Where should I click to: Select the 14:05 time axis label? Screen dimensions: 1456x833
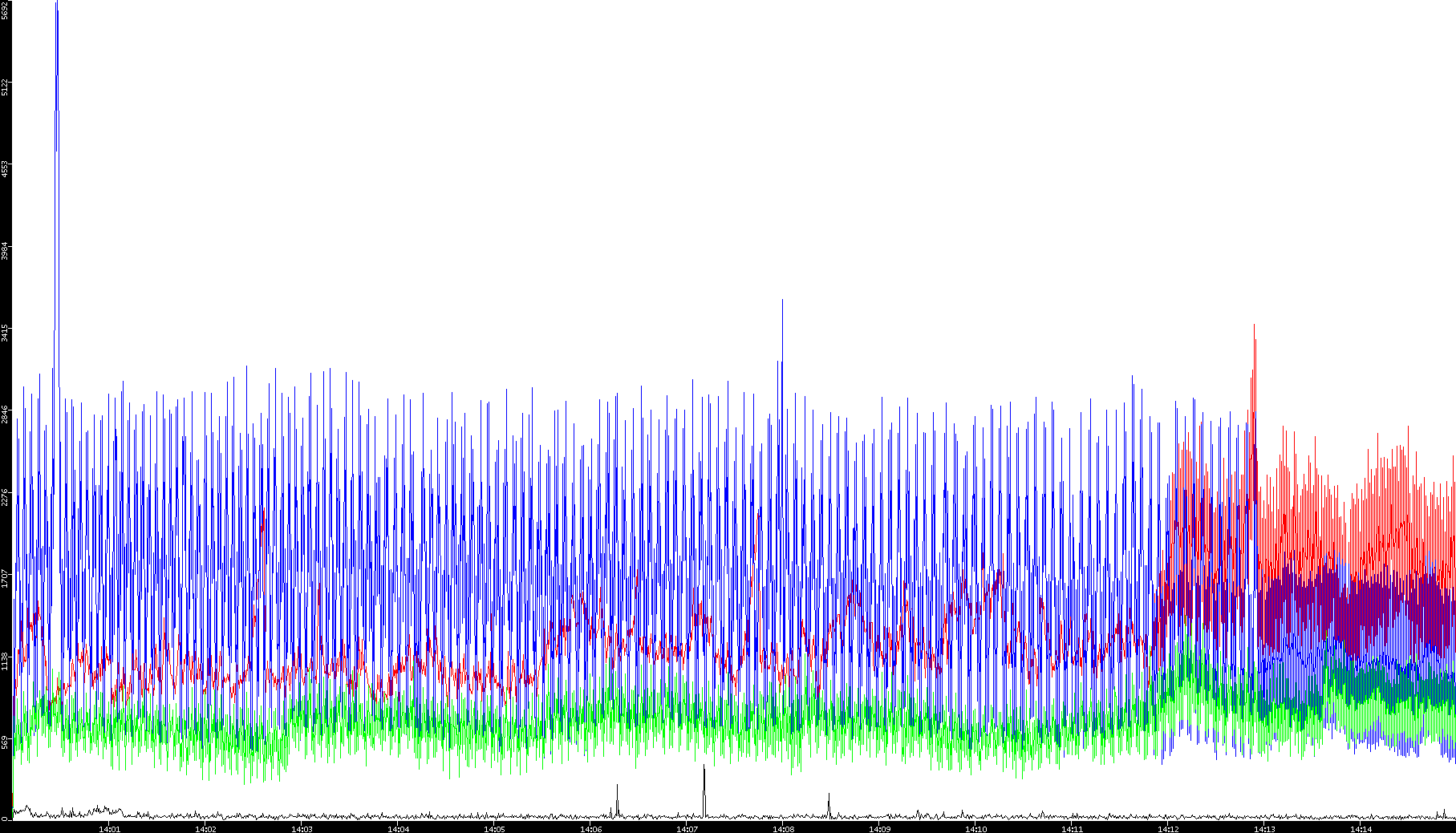point(494,829)
